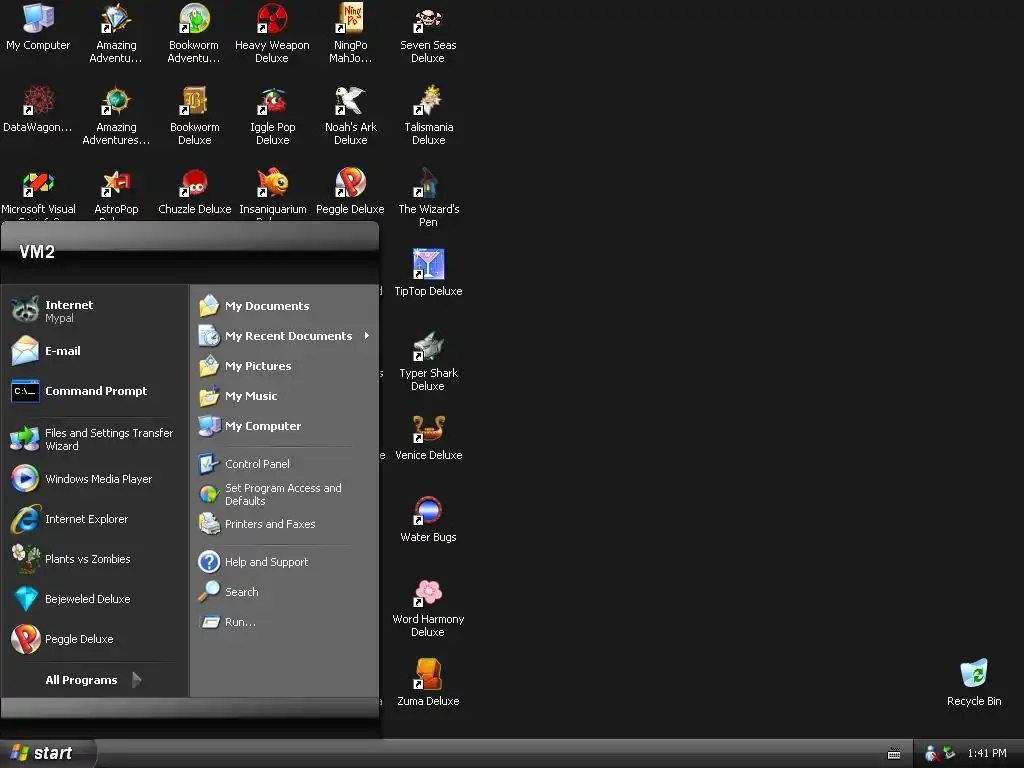Open the NingPo MahJong desktop shortcut
Screen dimensions: 1024x768
(351, 33)
